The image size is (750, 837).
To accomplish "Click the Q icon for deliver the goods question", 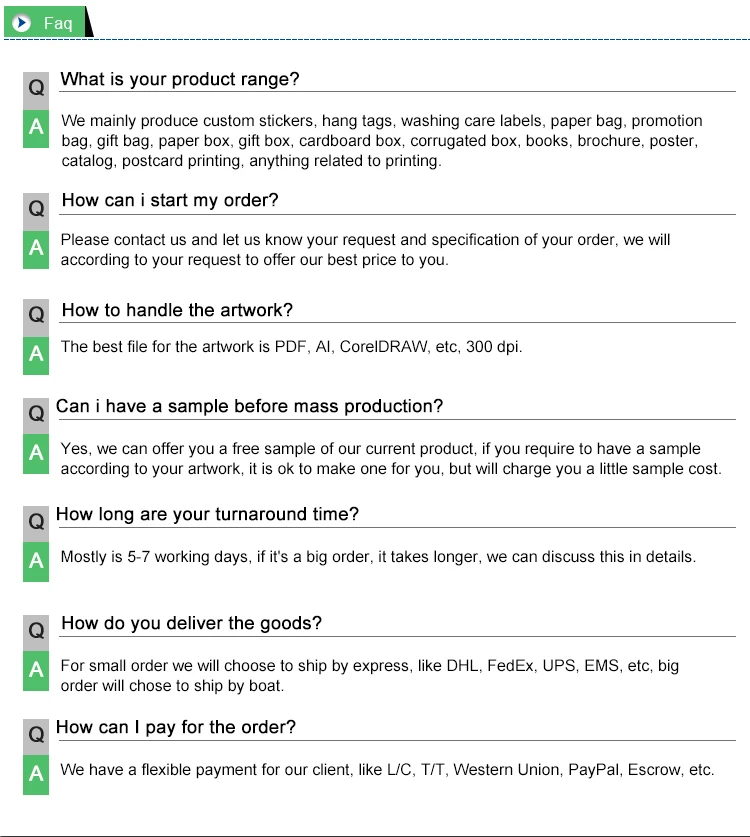I will point(36,631).
